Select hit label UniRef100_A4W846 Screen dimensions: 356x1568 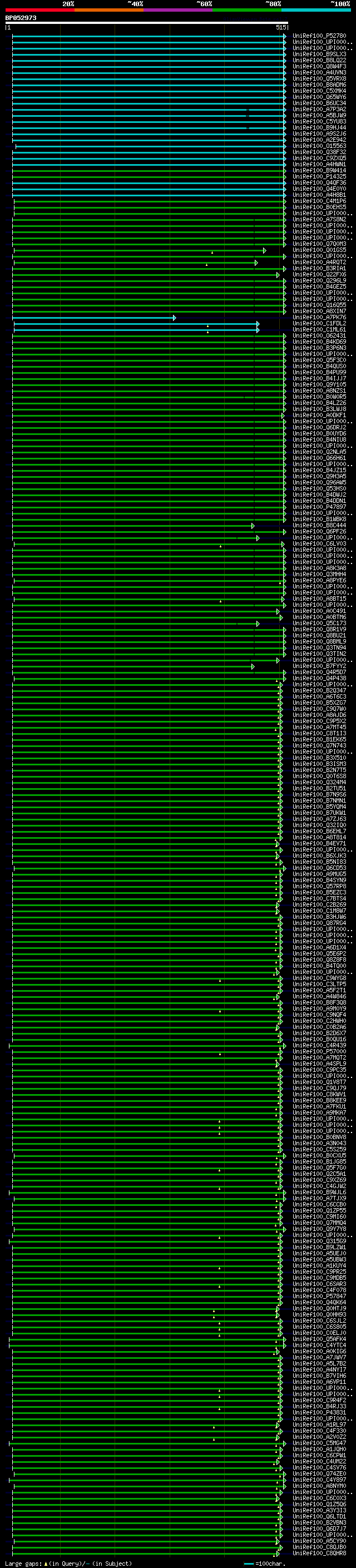coord(319,996)
